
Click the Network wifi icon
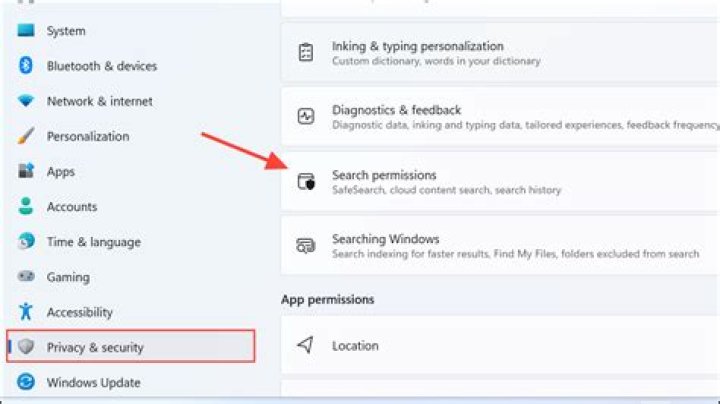[26, 101]
